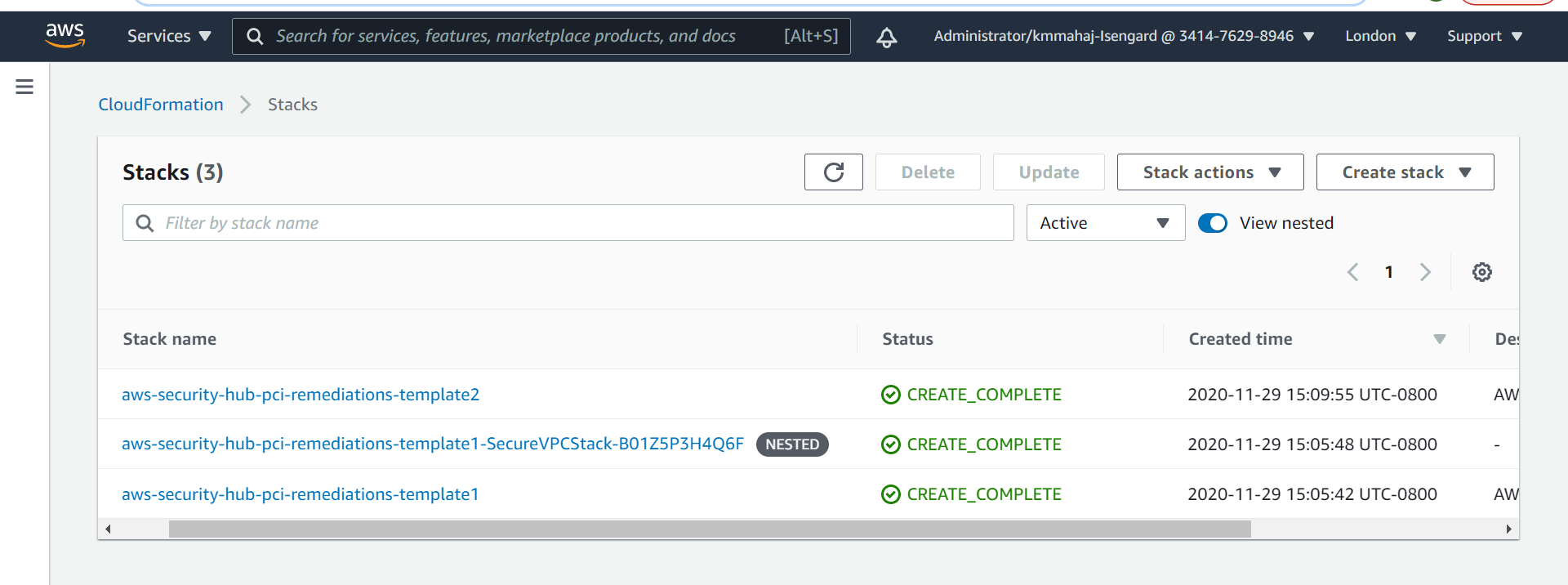The width and height of the screenshot is (1568, 585).
Task: Open the Active status filter dropdown
Action: [x=1106, y=223]
